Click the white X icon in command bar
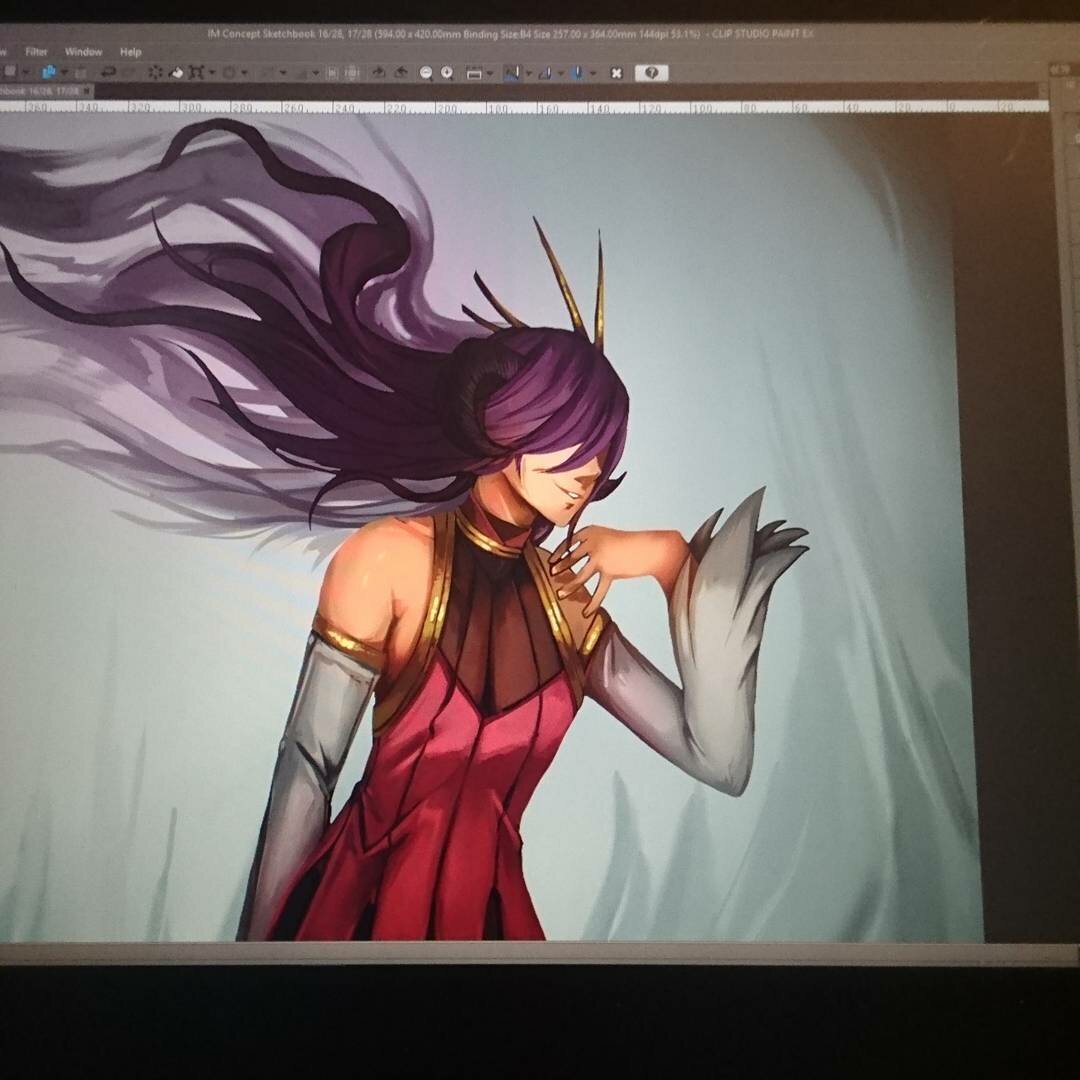 click(617, 73)
